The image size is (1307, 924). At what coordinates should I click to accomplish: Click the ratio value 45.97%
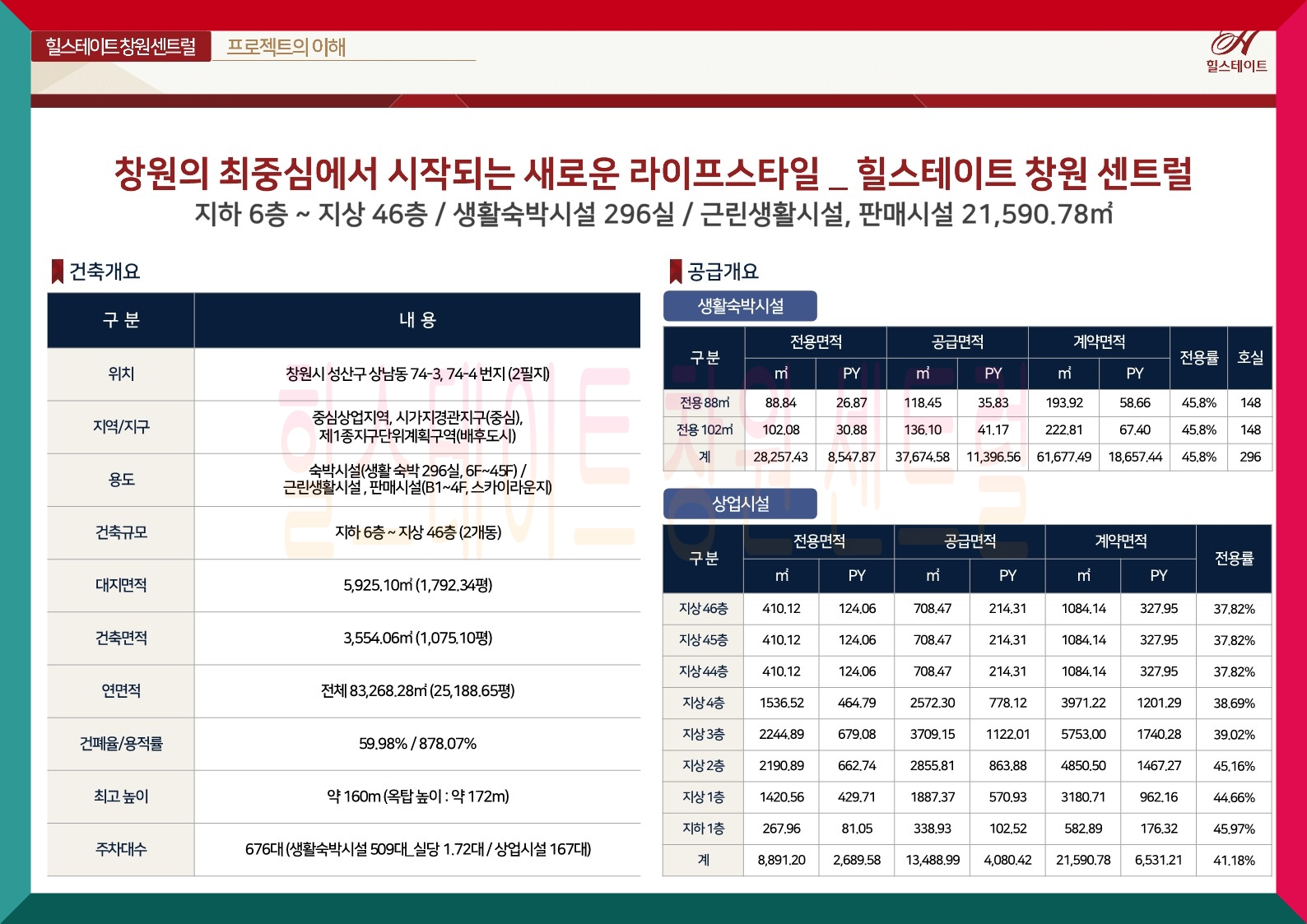point(1234,829)
